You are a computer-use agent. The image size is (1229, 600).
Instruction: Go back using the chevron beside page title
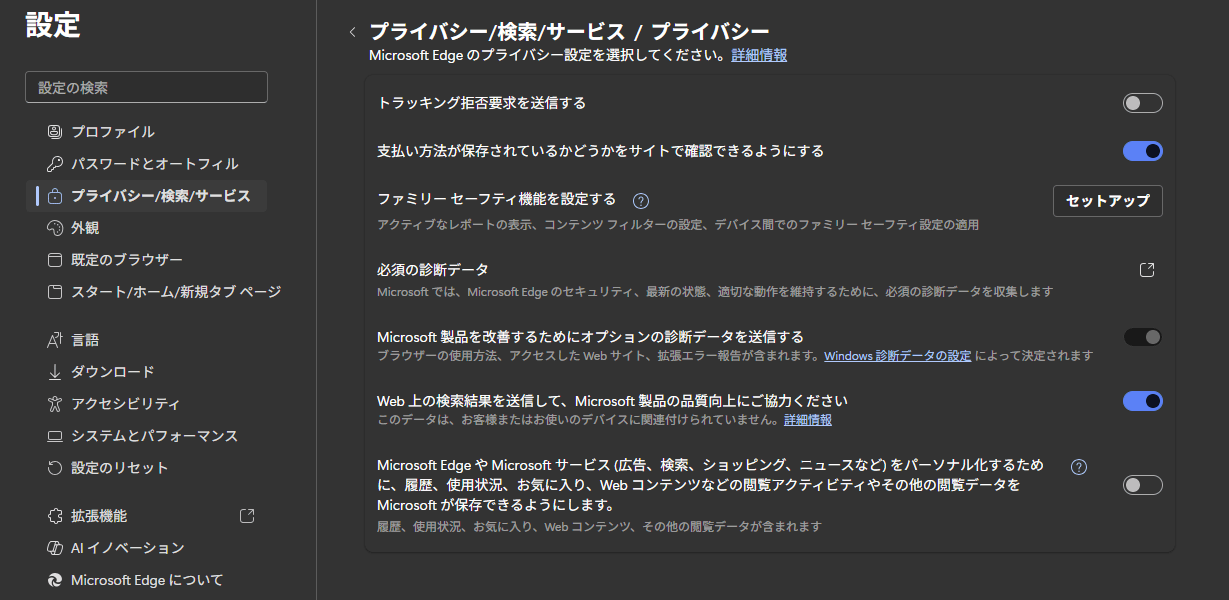(352, 32)
